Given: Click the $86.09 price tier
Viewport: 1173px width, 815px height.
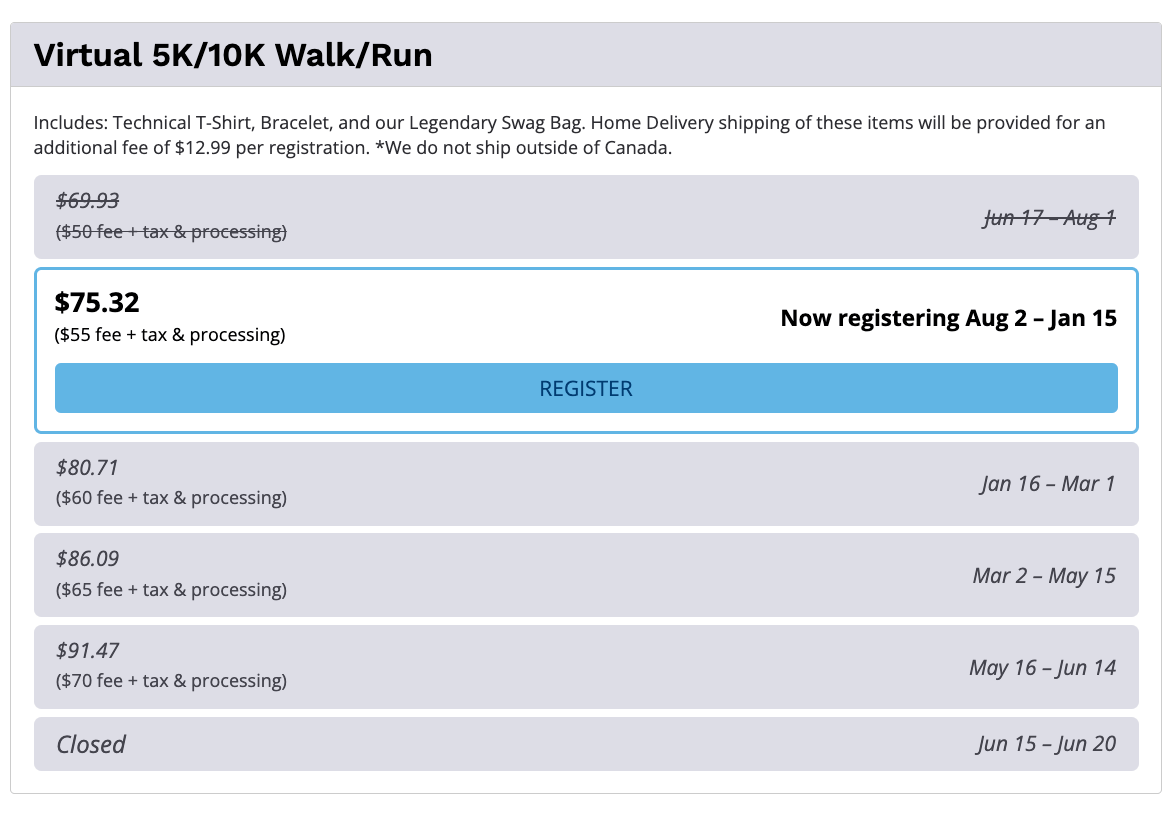Looking at the screenshot, I should (x=88, y=559).
